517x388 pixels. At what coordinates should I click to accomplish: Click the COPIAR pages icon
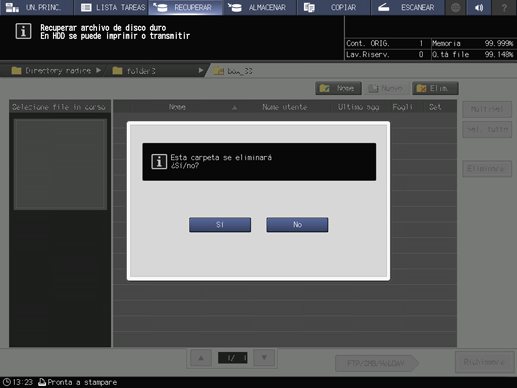pos(309,7)
